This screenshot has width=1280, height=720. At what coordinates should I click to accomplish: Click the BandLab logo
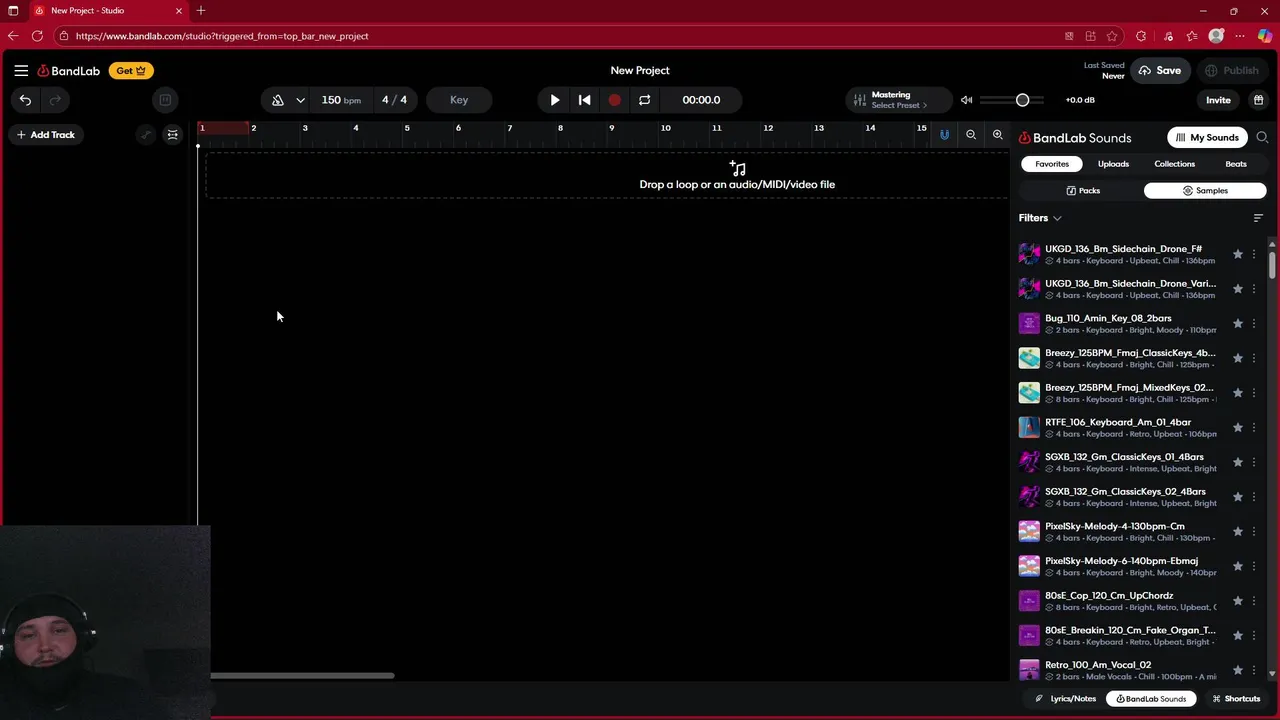click(69, 71)
